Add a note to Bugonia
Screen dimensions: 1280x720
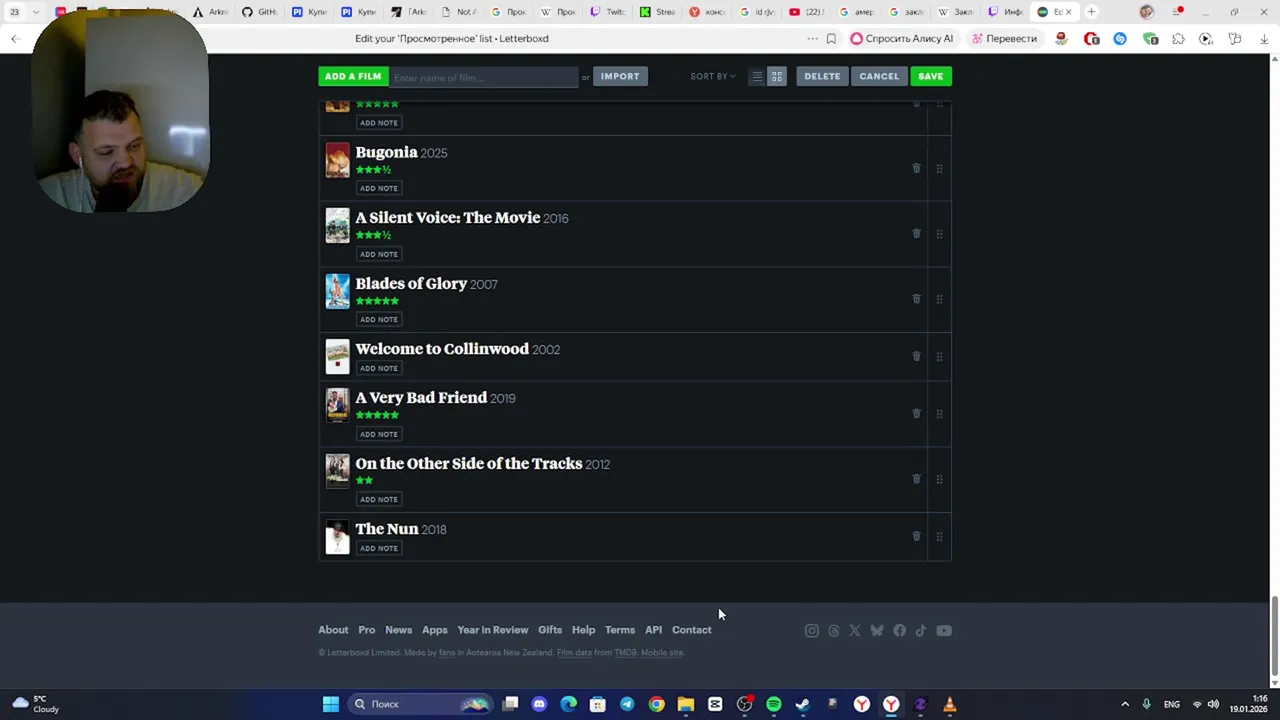pyautogui.click(x=379, y=188)
